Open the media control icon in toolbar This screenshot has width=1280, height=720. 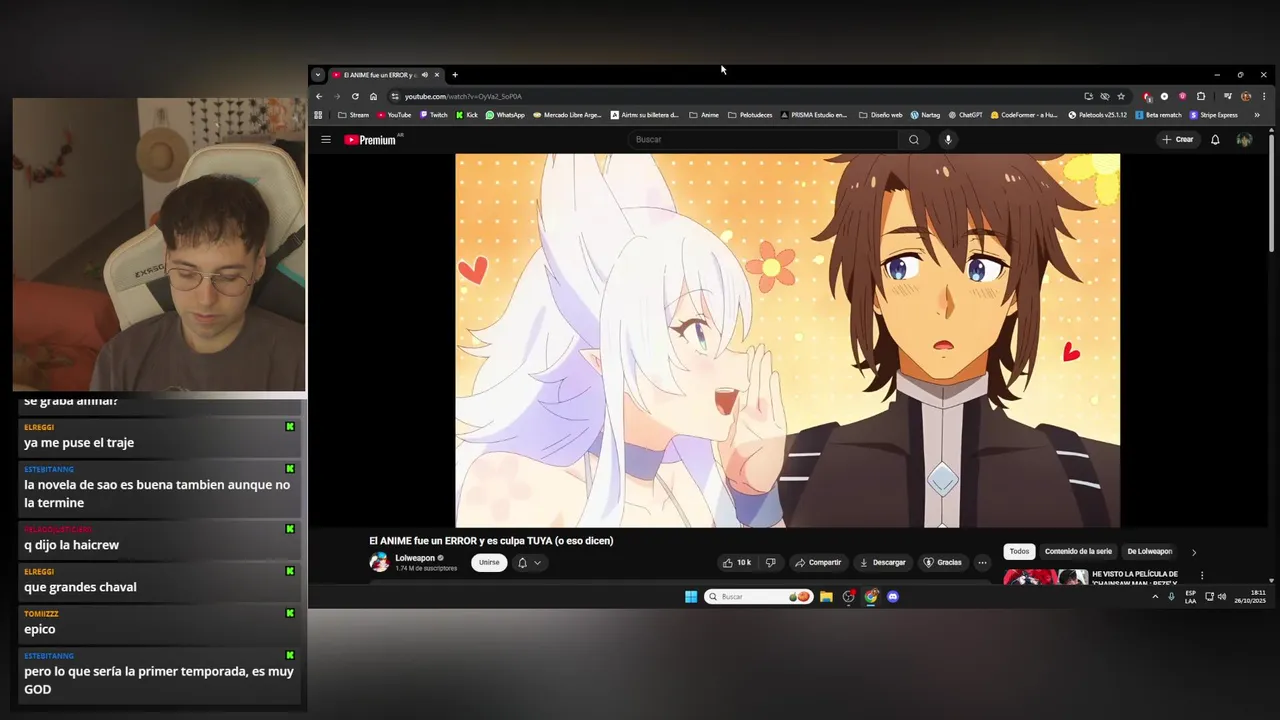1229,96
